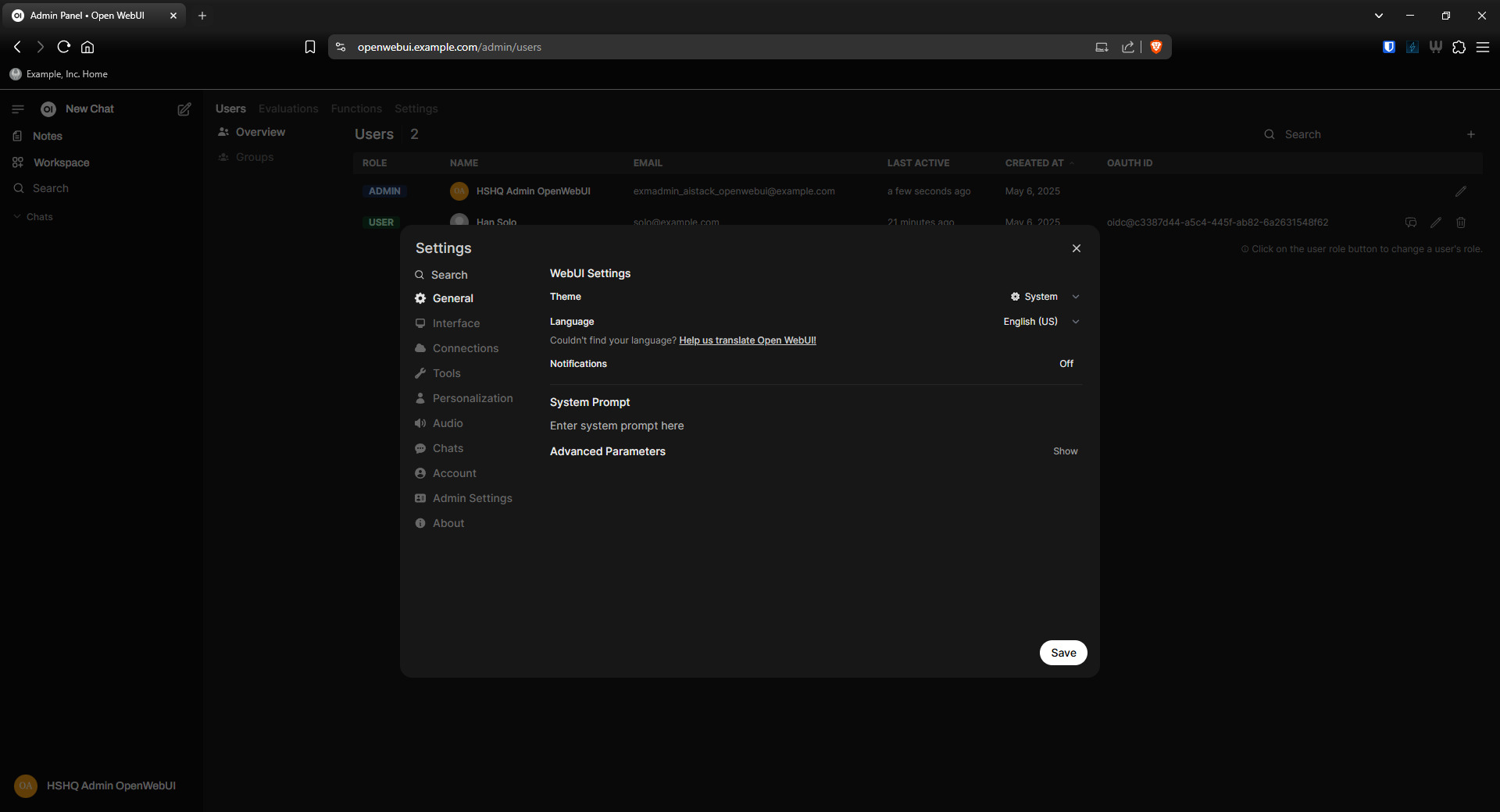
Task: Click the add user plus icon
Action: coord(1470,134)
